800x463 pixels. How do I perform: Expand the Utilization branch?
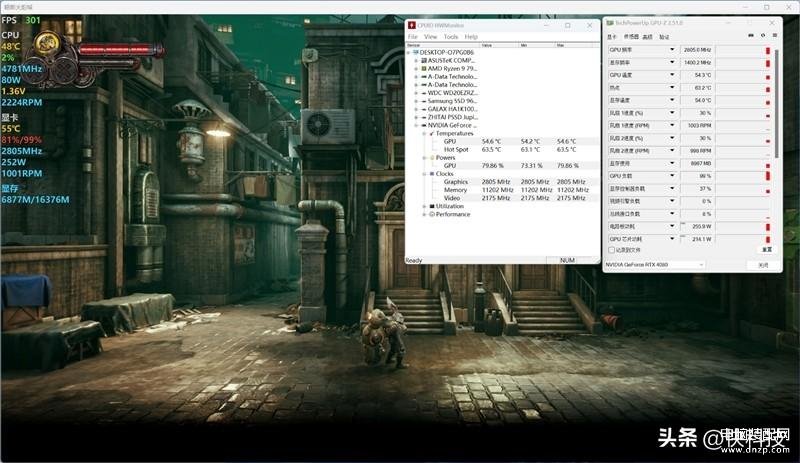424,206
